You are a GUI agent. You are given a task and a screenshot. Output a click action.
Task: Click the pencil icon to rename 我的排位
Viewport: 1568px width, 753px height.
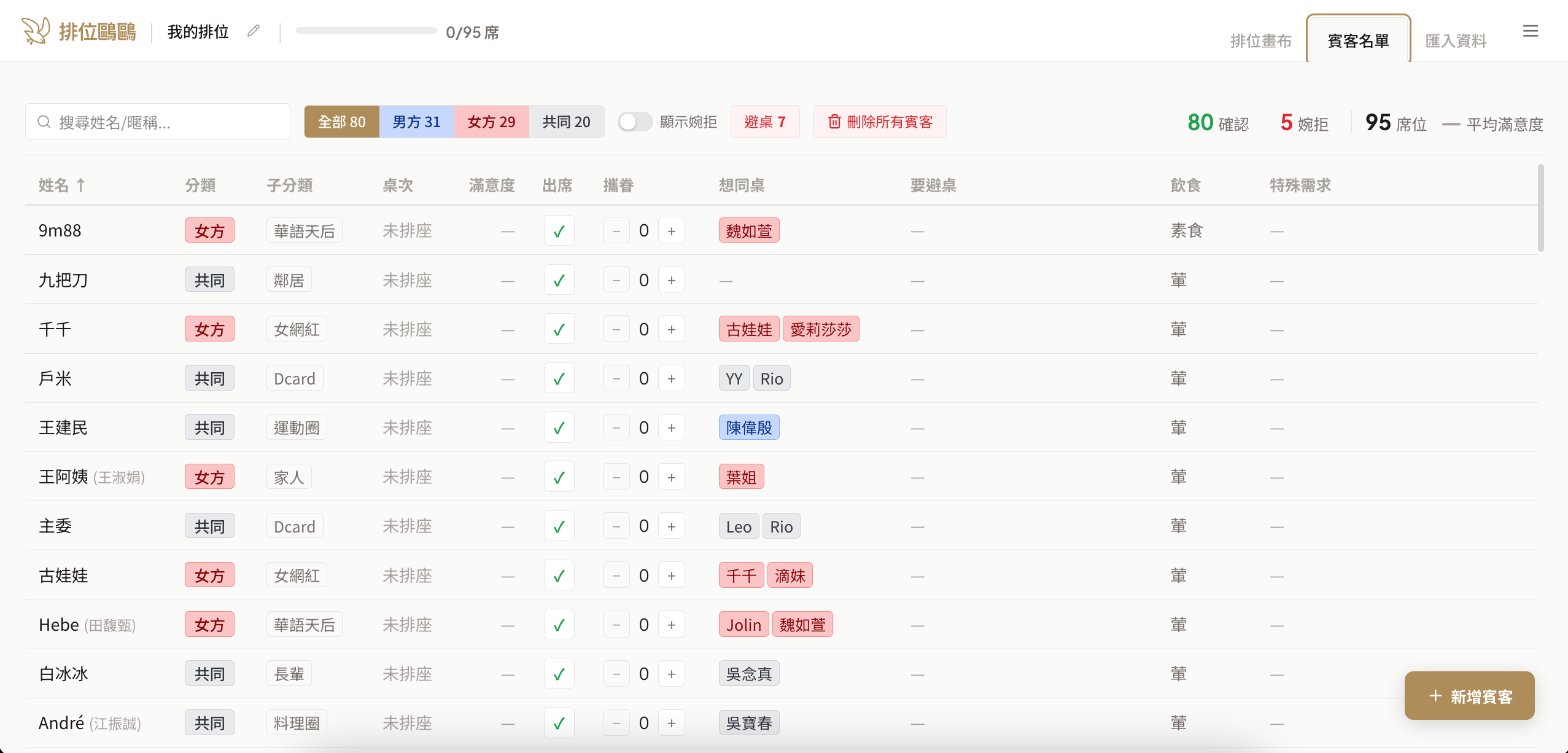tap(254, 31)
